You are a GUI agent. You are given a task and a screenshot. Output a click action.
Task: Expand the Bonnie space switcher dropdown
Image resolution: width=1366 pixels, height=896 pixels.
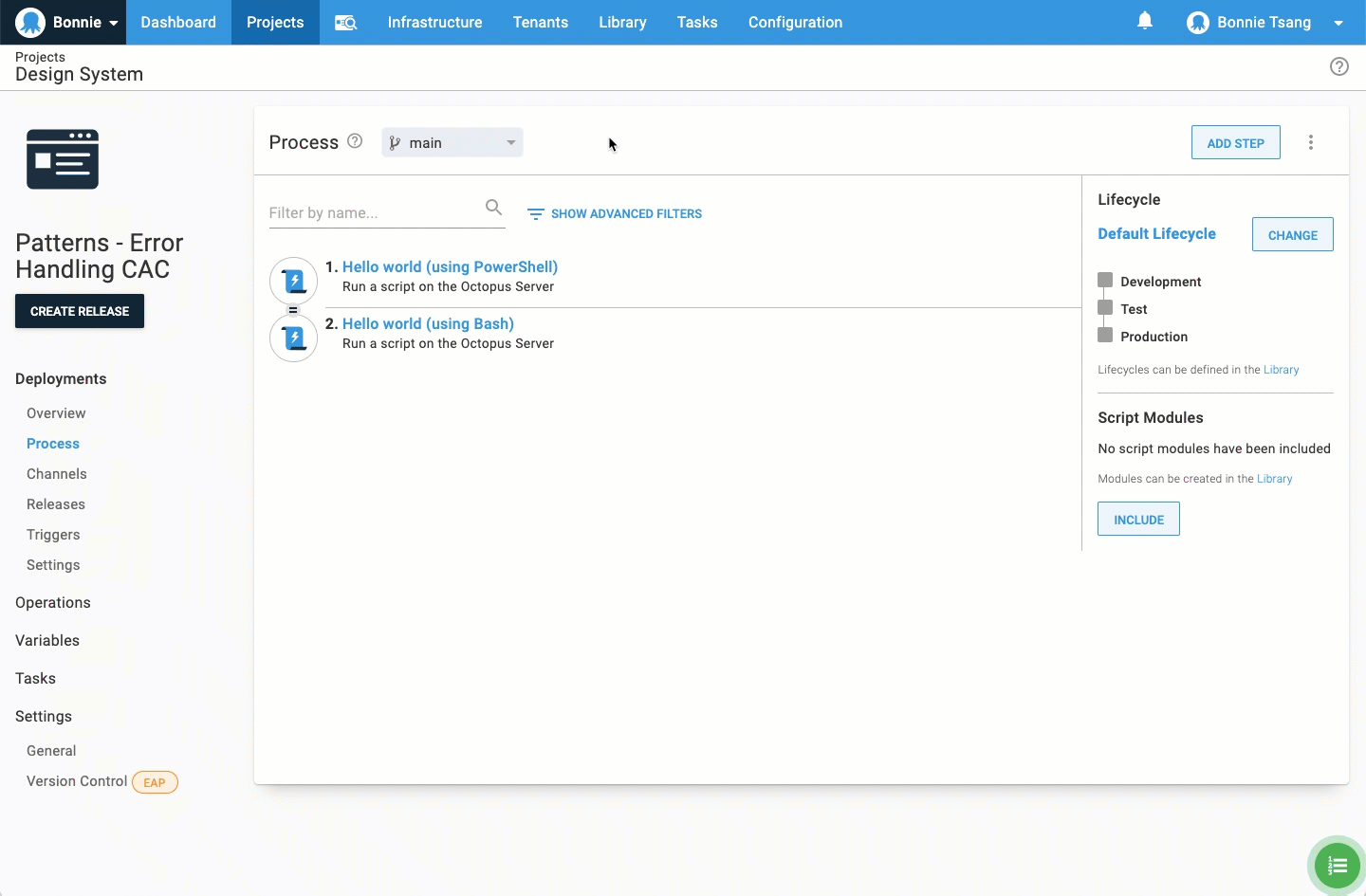coord(113,23)
